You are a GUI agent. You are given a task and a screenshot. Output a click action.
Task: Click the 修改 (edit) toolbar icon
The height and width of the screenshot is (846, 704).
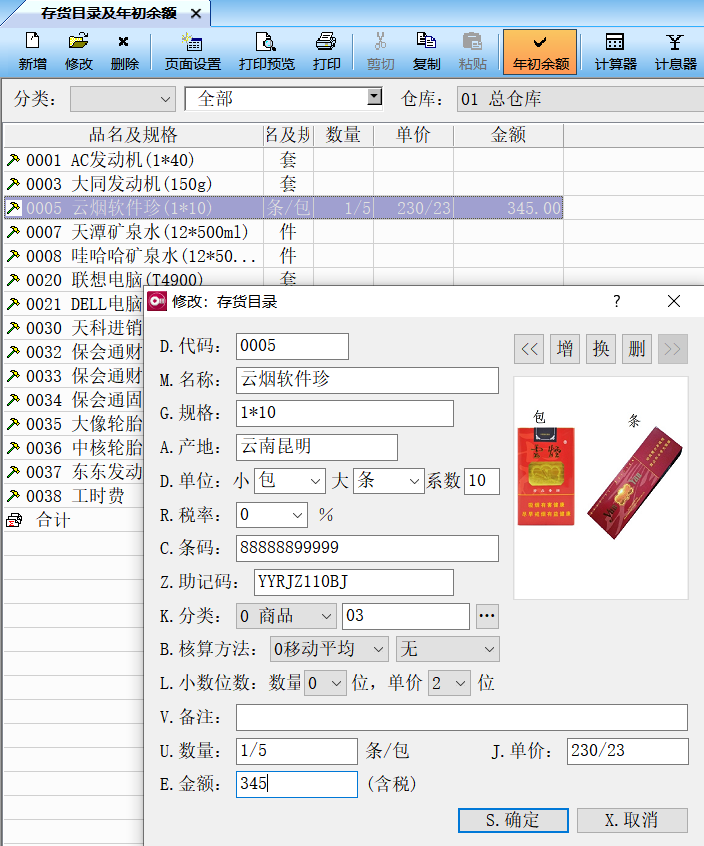coord(79,52)
